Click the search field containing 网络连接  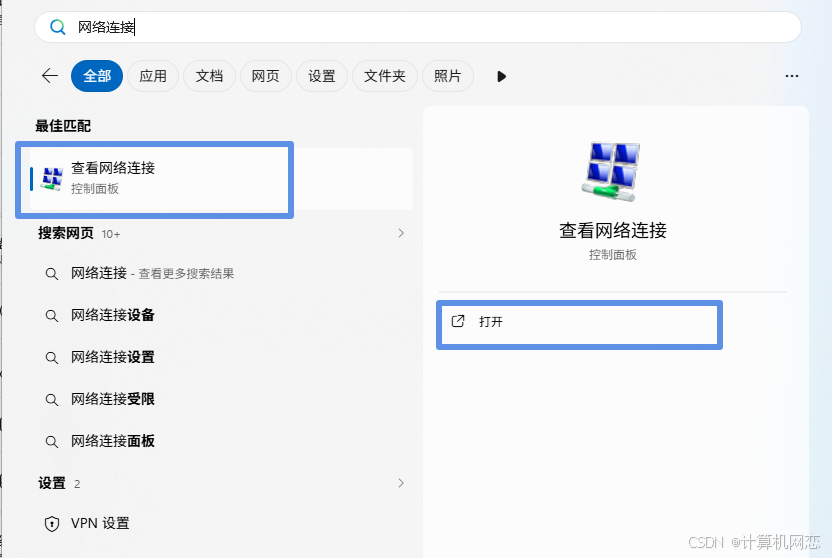click(x=418, y=27)
